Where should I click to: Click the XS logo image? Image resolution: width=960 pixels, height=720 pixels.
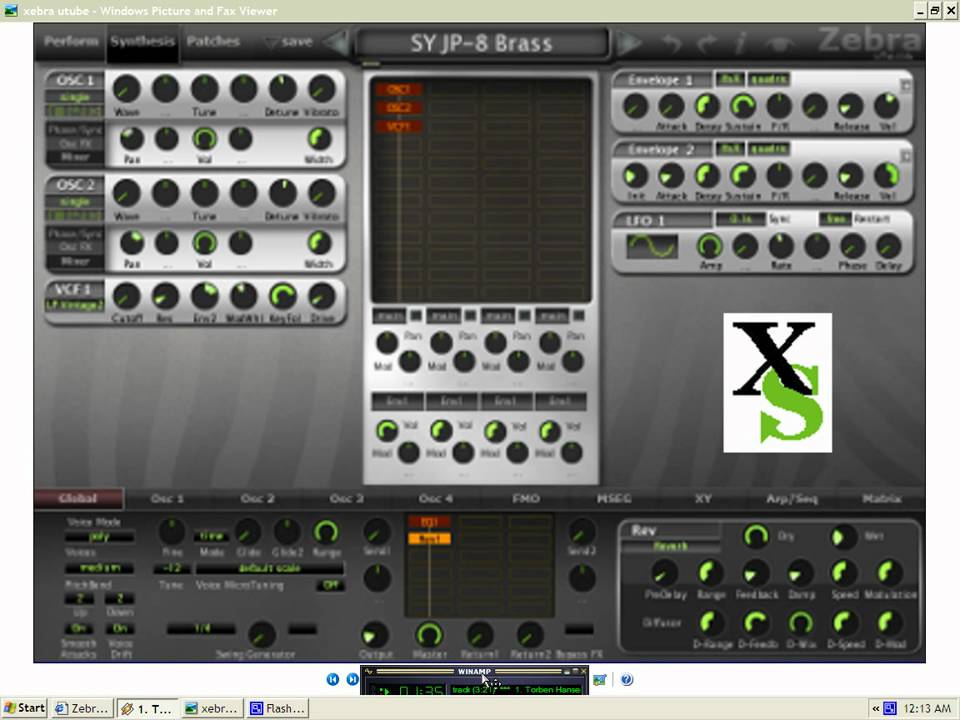[778, 383]
